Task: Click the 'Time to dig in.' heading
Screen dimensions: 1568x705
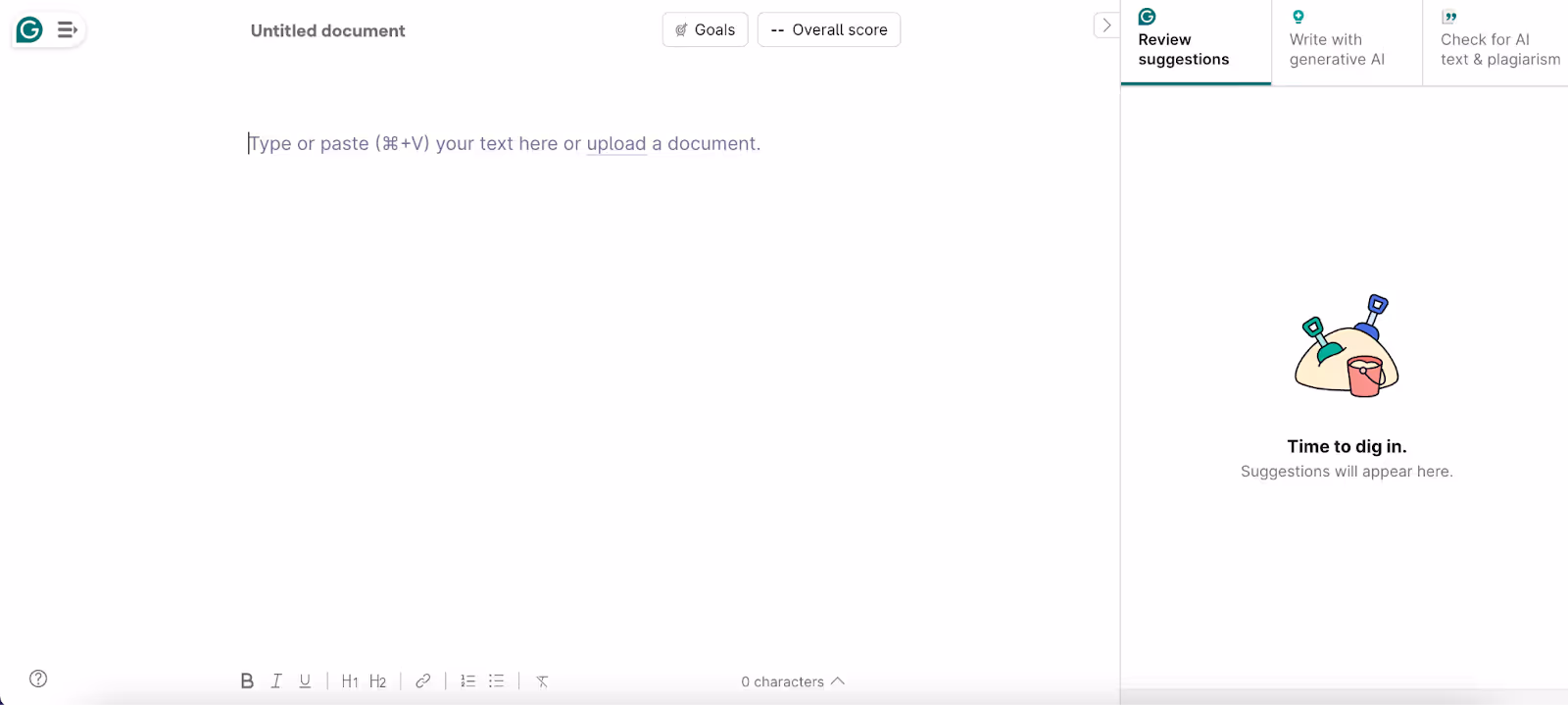Action: click(1347, 446)
